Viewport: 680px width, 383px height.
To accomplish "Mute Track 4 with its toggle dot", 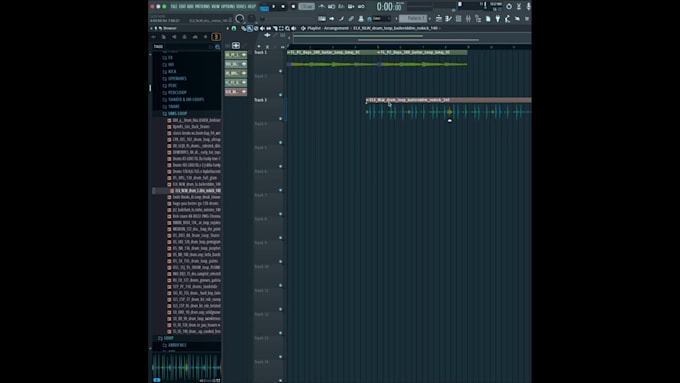I will [x=281, y=142].
